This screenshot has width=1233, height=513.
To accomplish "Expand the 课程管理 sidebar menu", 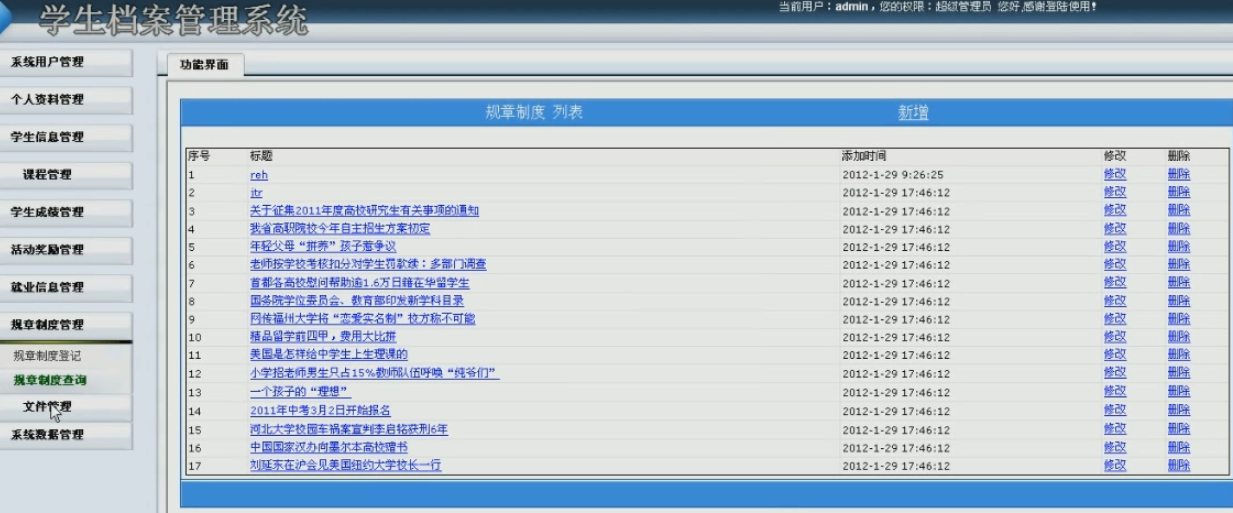I will (66, 175).
